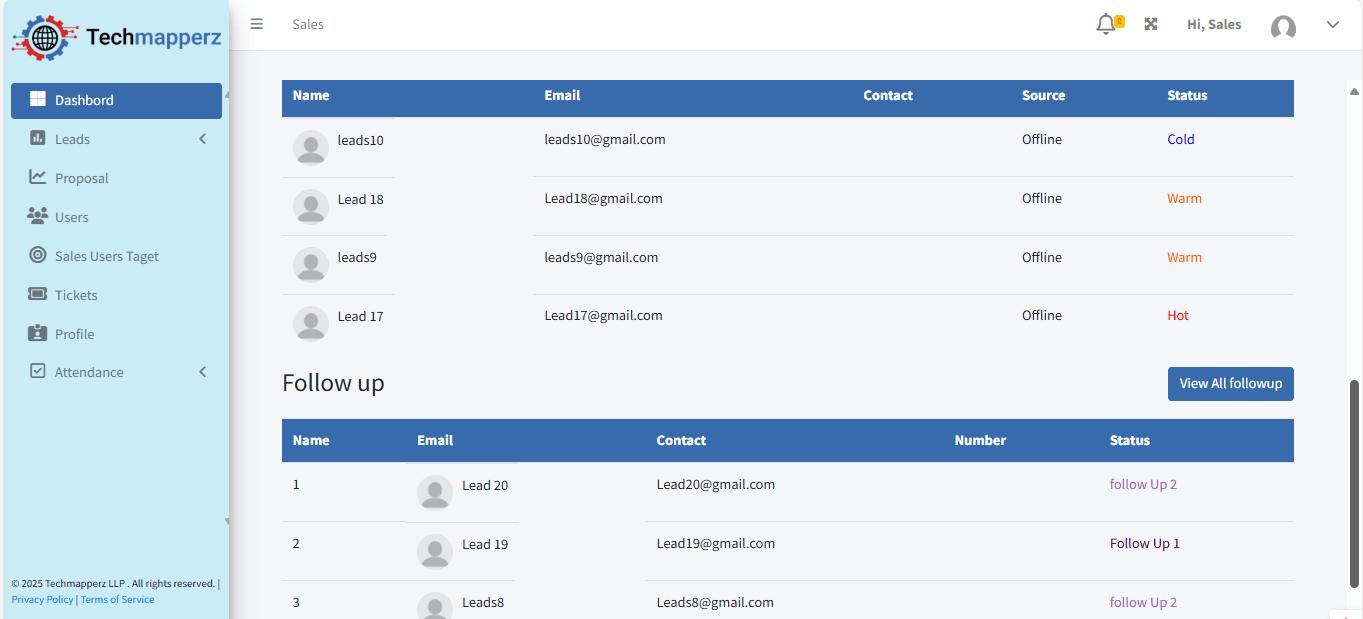Select the leads9@gmail.com email
Viewport: 1363px width, 619px height.
[601, 257]
